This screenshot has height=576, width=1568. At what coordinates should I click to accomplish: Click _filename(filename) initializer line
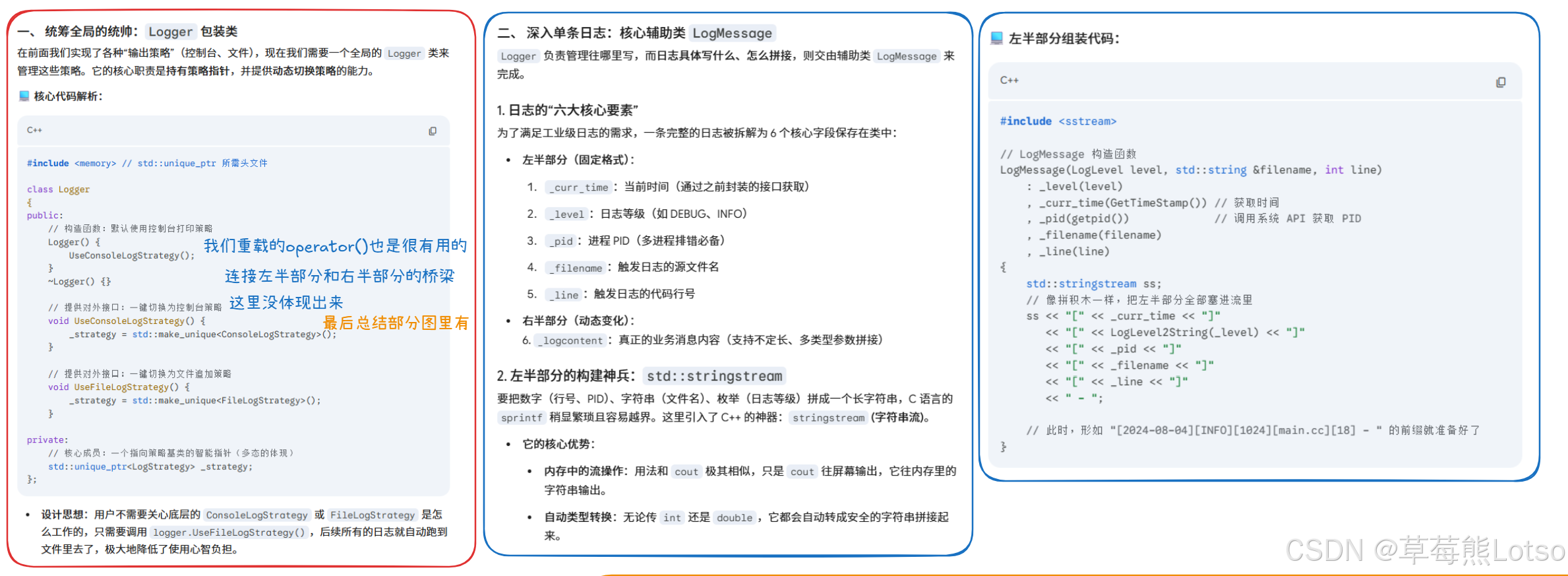pos(1094,235)
